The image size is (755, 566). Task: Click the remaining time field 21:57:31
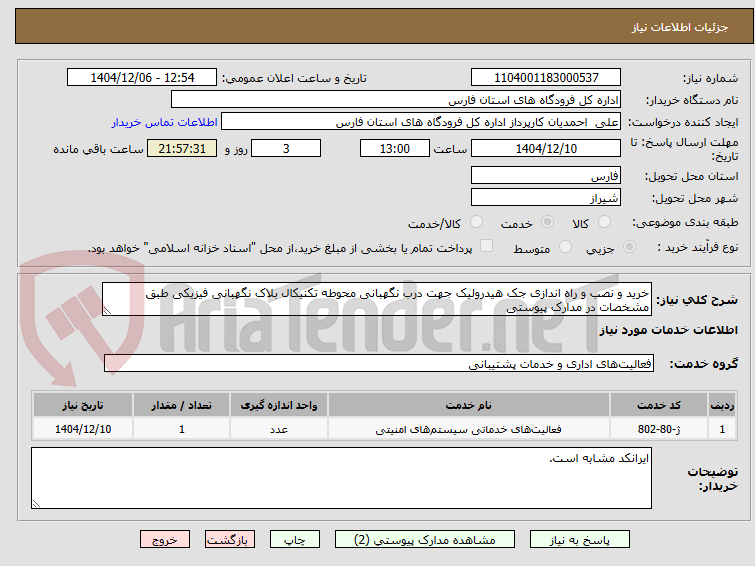pyautogui.click(x=182, y=148)
